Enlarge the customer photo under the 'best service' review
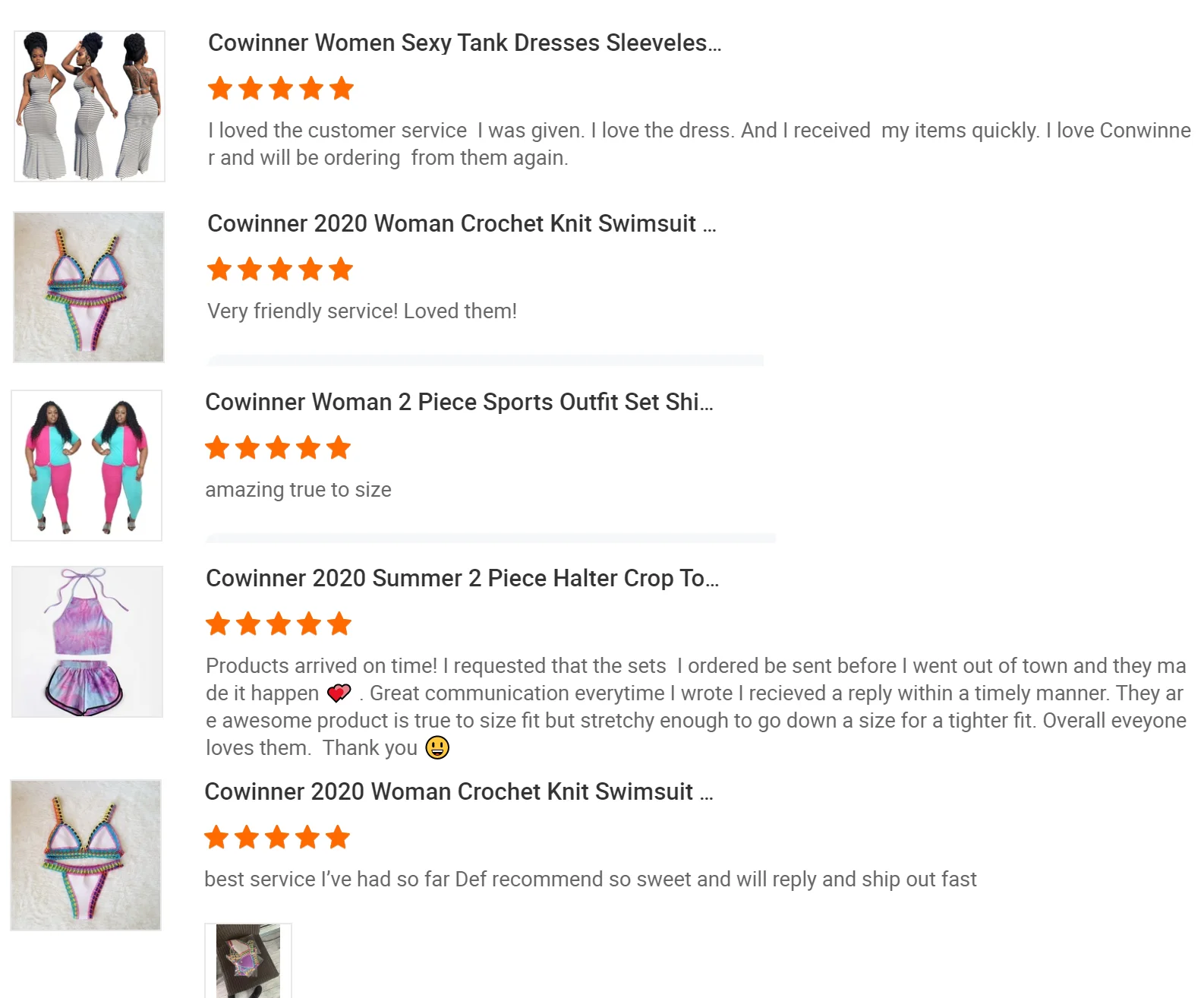Viewport: 1204px width, 998px height. click(248, 960)
